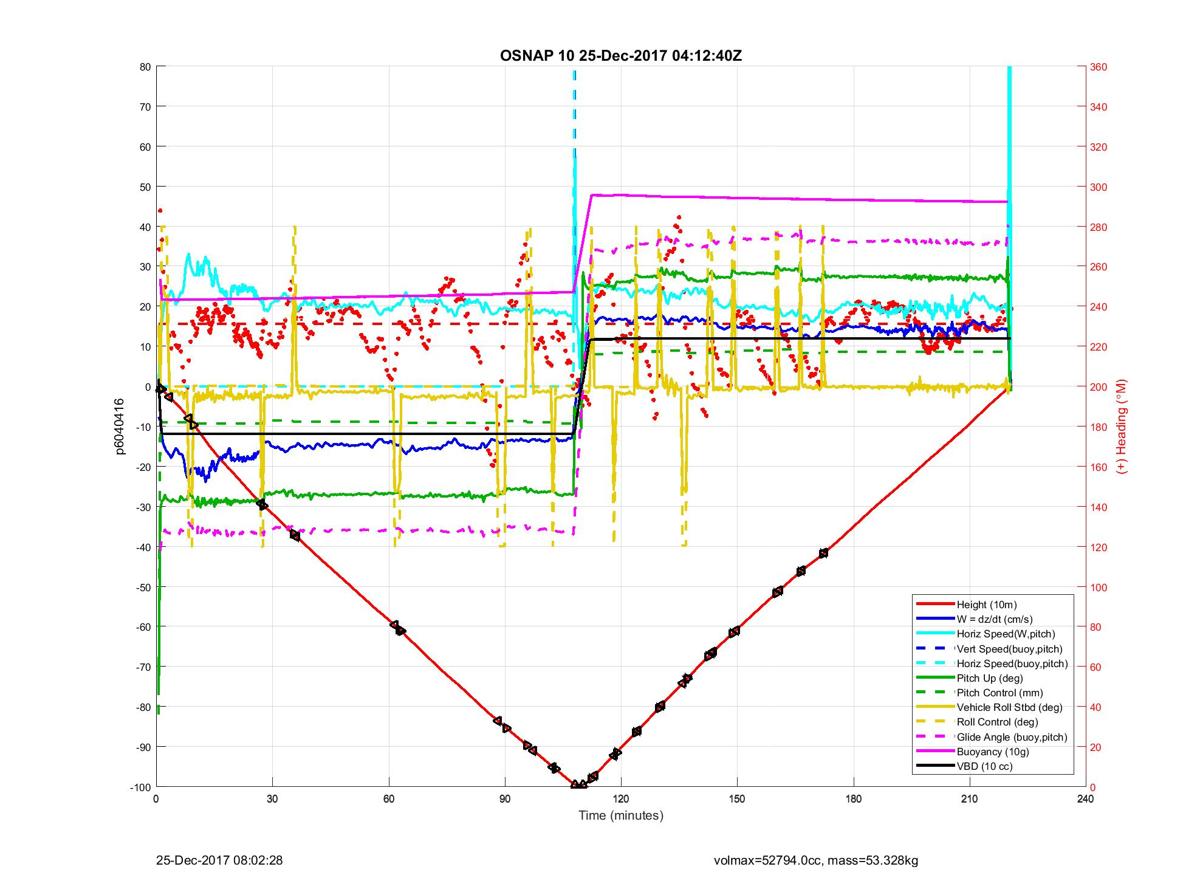Click left axis tick label -70
The image size is (1200, 885).
[142, 667]
